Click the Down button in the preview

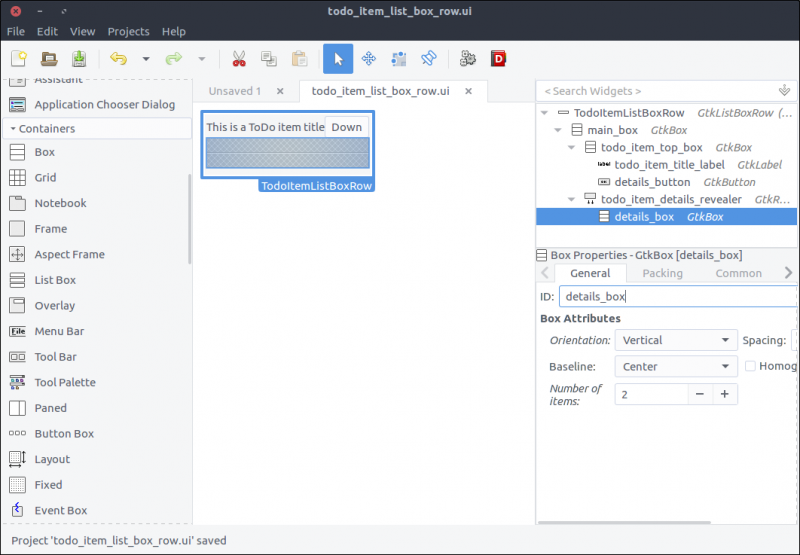[347, 127]
